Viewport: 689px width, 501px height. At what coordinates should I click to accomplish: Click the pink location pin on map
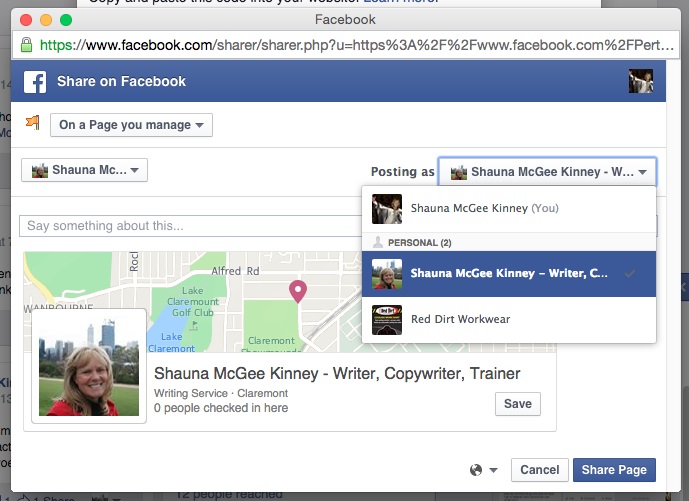(298, 291)
